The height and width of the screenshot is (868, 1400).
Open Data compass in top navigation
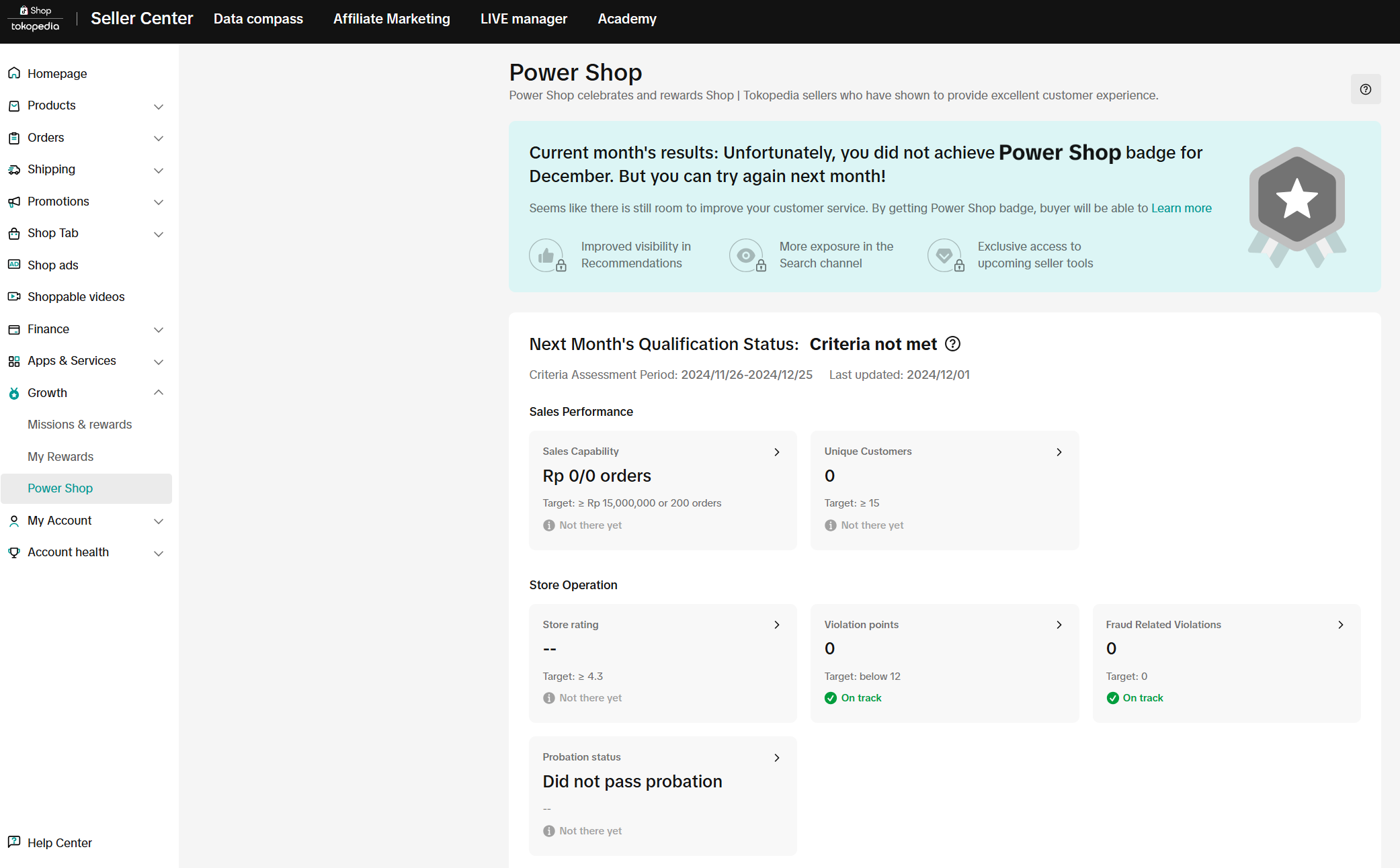pos(258,19)
